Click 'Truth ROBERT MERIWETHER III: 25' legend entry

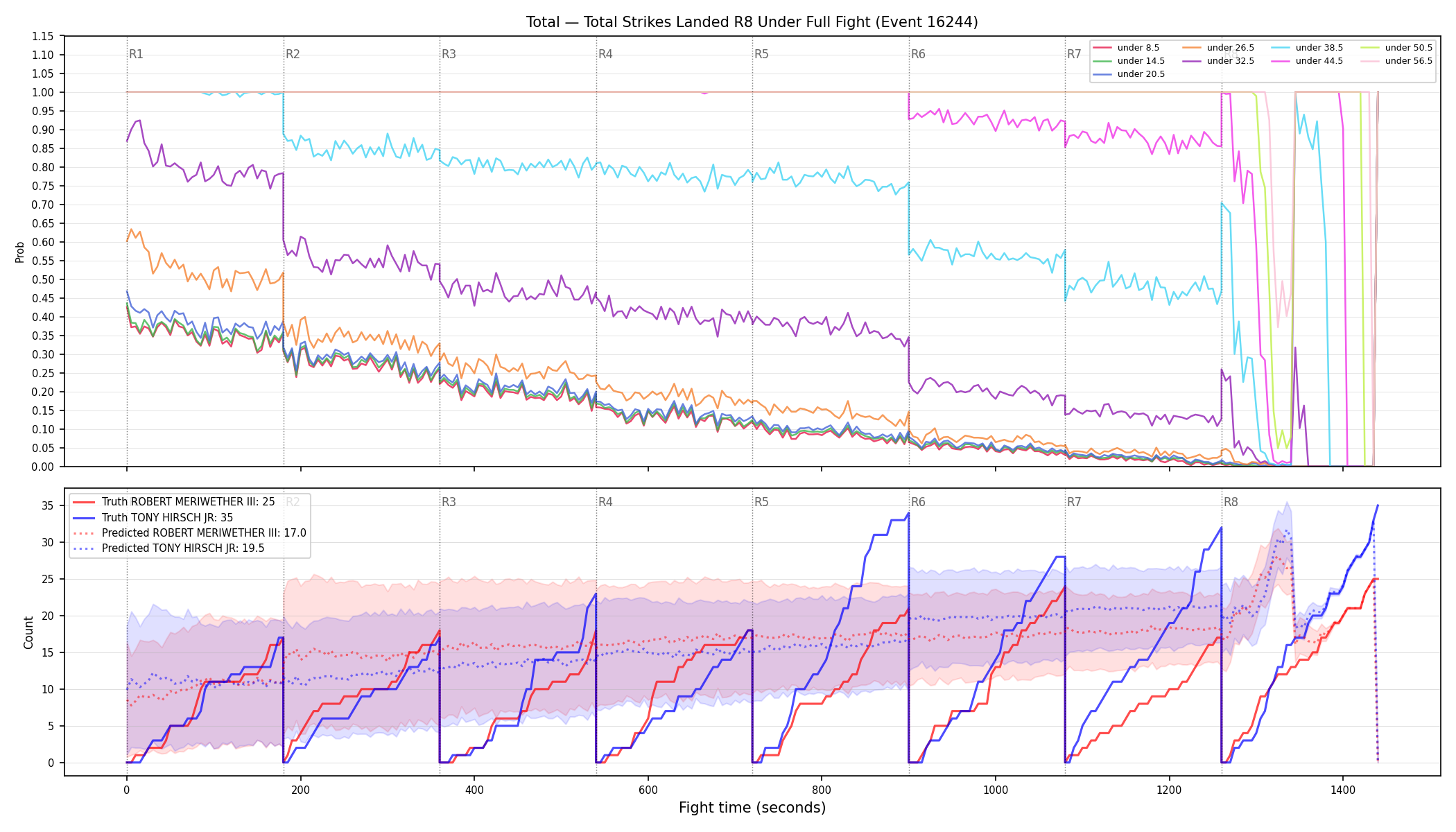[174, 502]
